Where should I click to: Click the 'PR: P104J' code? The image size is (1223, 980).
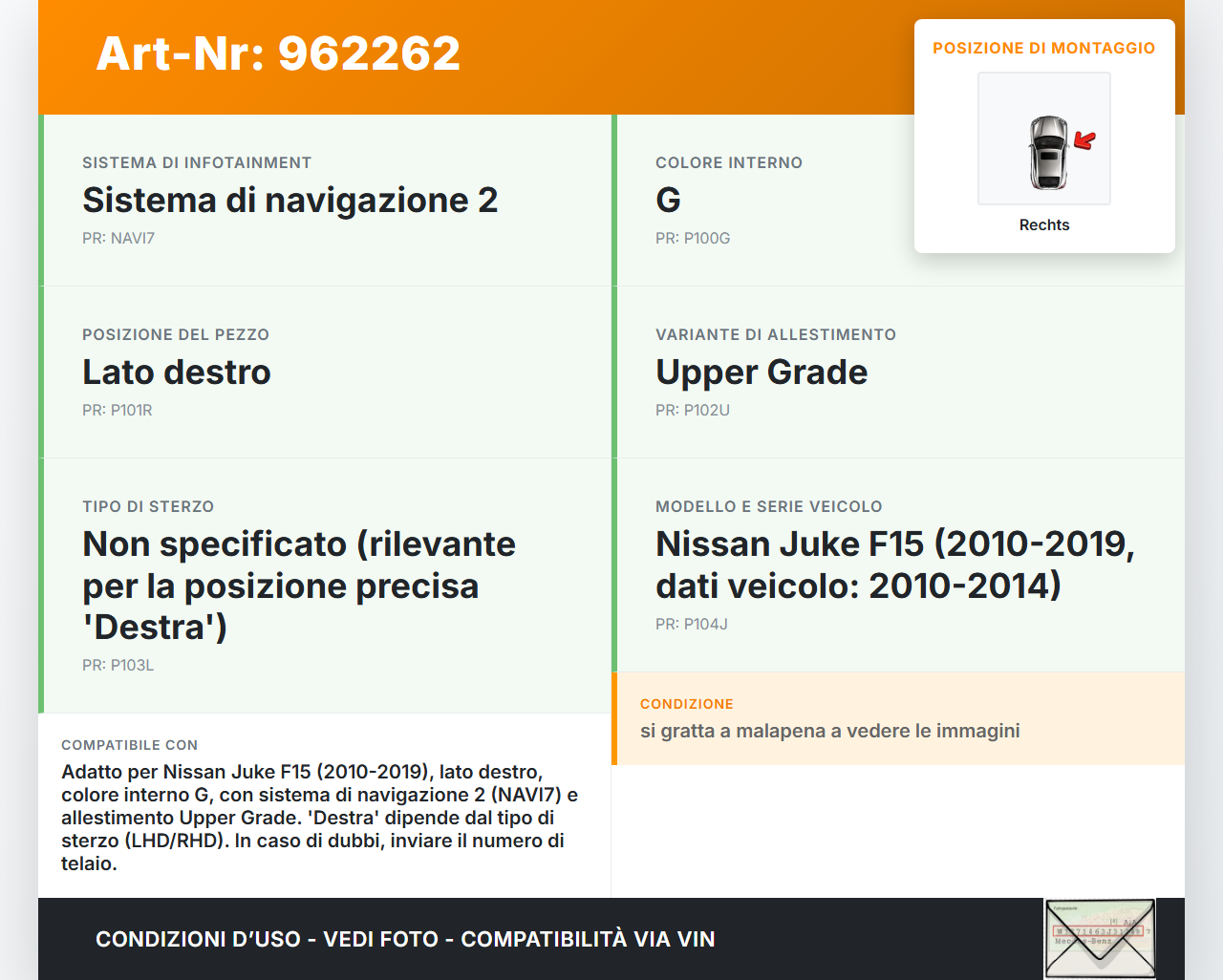click(x=692, y=625)
